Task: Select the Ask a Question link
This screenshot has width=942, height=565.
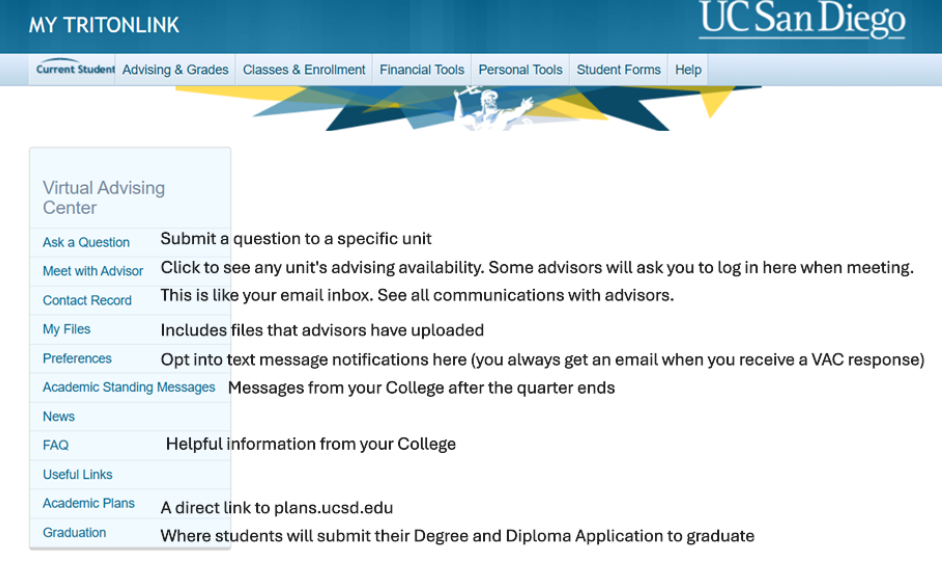Action: [x=86, y=242]
